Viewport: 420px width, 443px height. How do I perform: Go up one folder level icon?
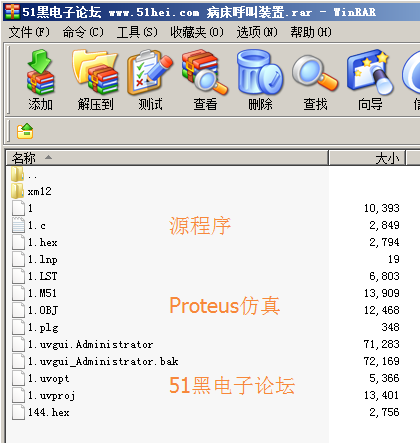[25, 131]
